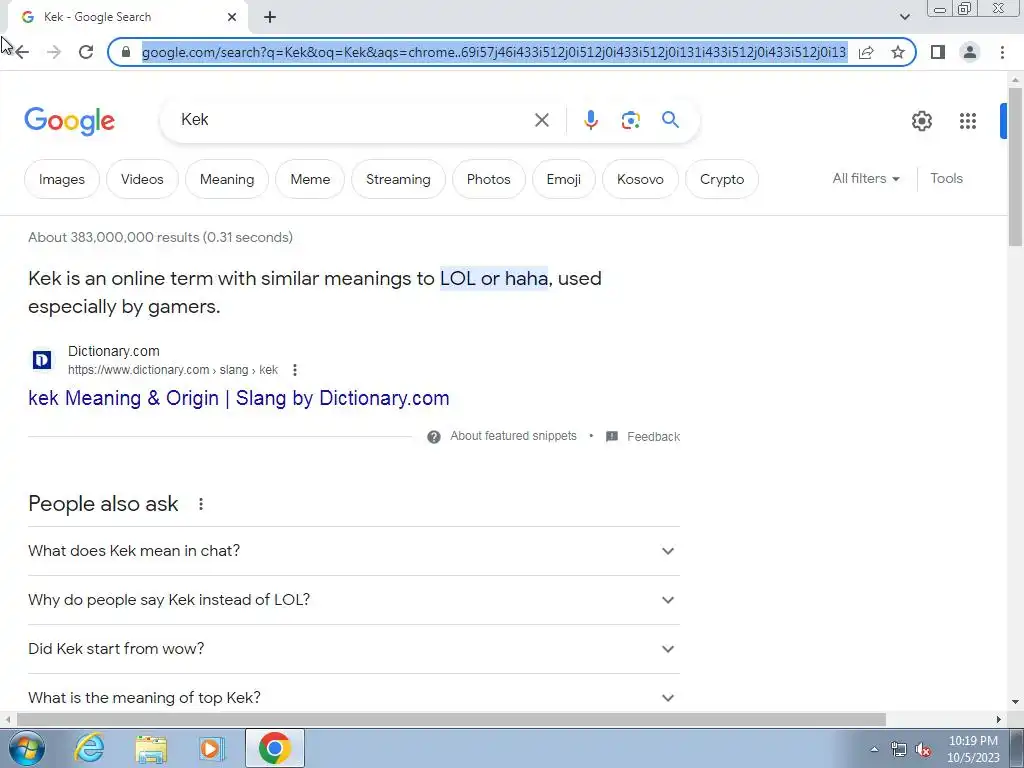The image size is (1024, 768).
Task: Open the All filters dropdown
Action: (x=865, y=178)
